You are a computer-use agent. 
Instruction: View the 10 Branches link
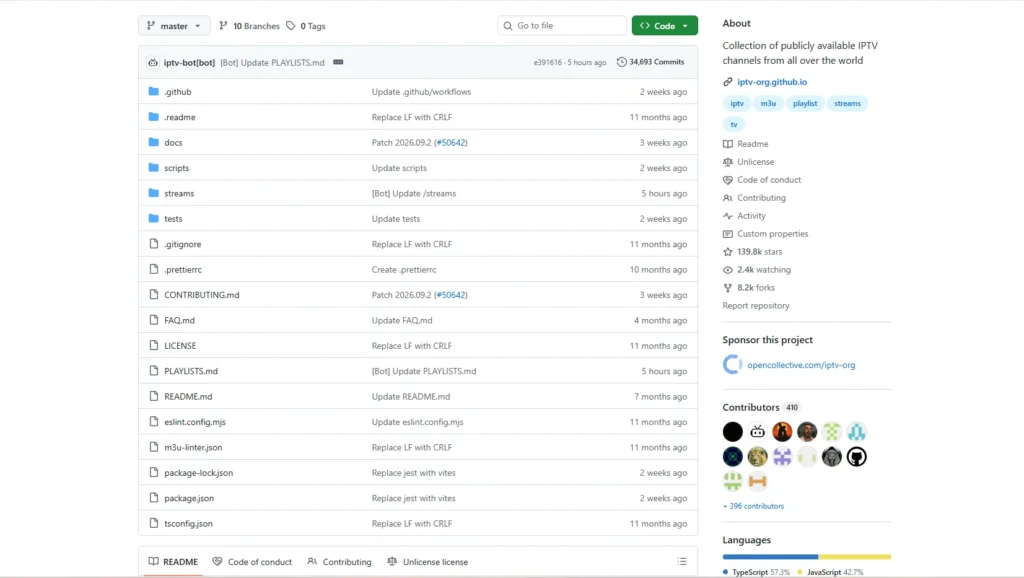pos(249,26)
